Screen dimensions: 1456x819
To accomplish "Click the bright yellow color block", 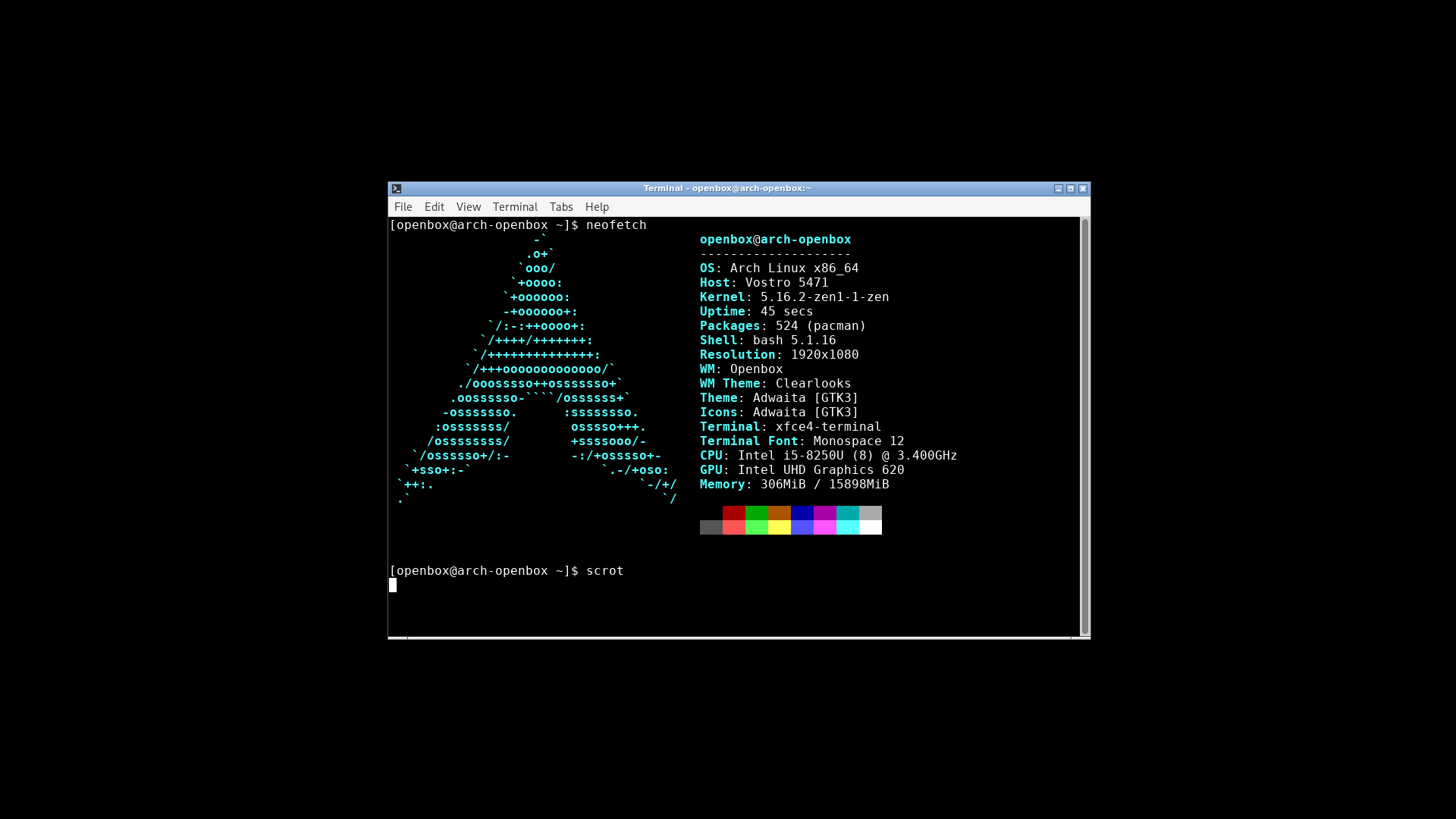I will coord(780,527).
